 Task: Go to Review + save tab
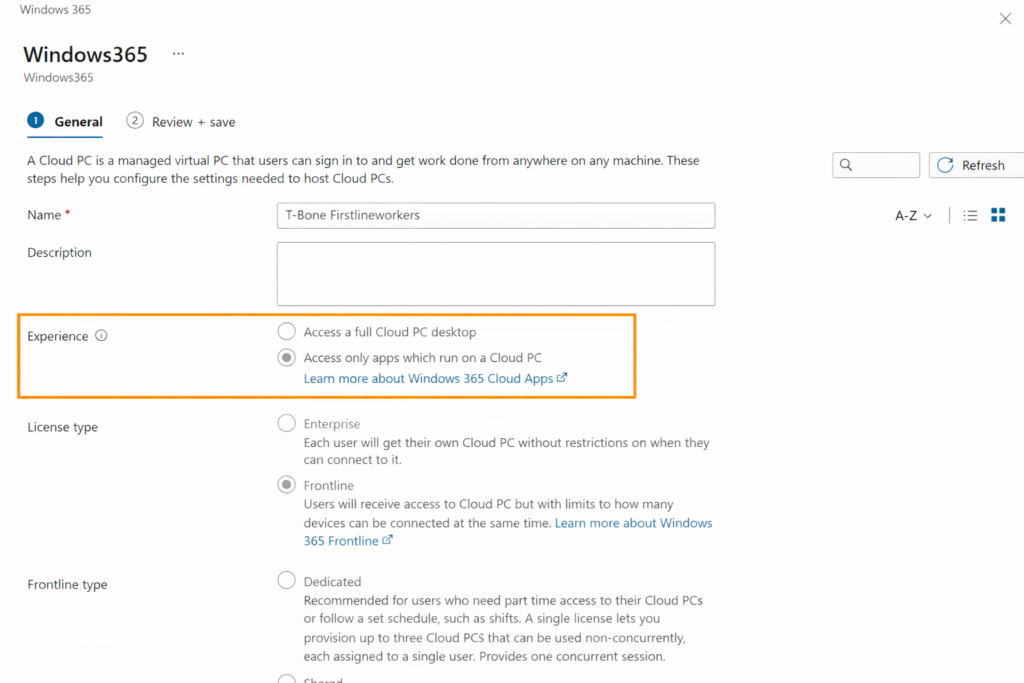pyautogui.click(x=193, y=122)
